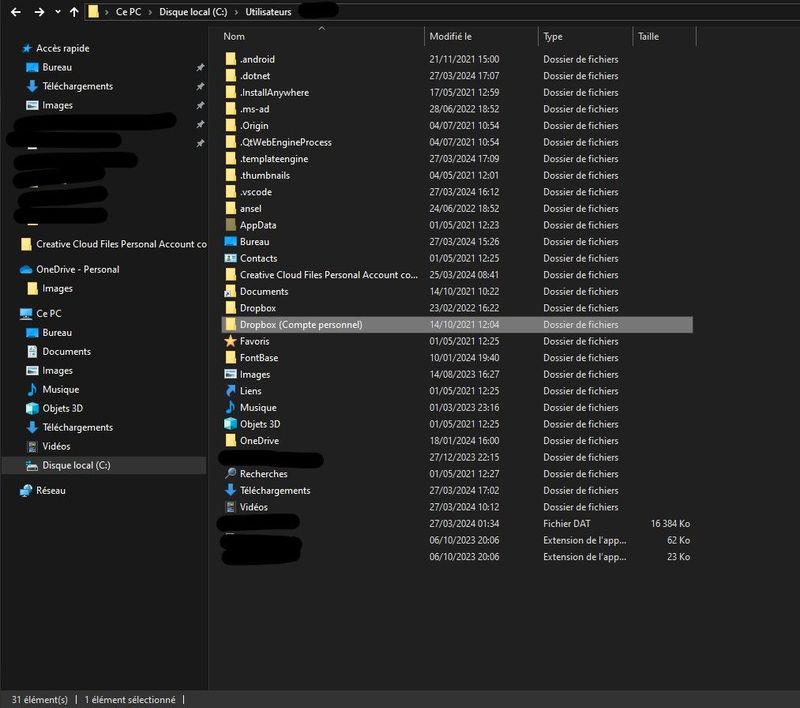Click the AppData hidden folder icon
The image size is (800, 708).
(231, 225)
